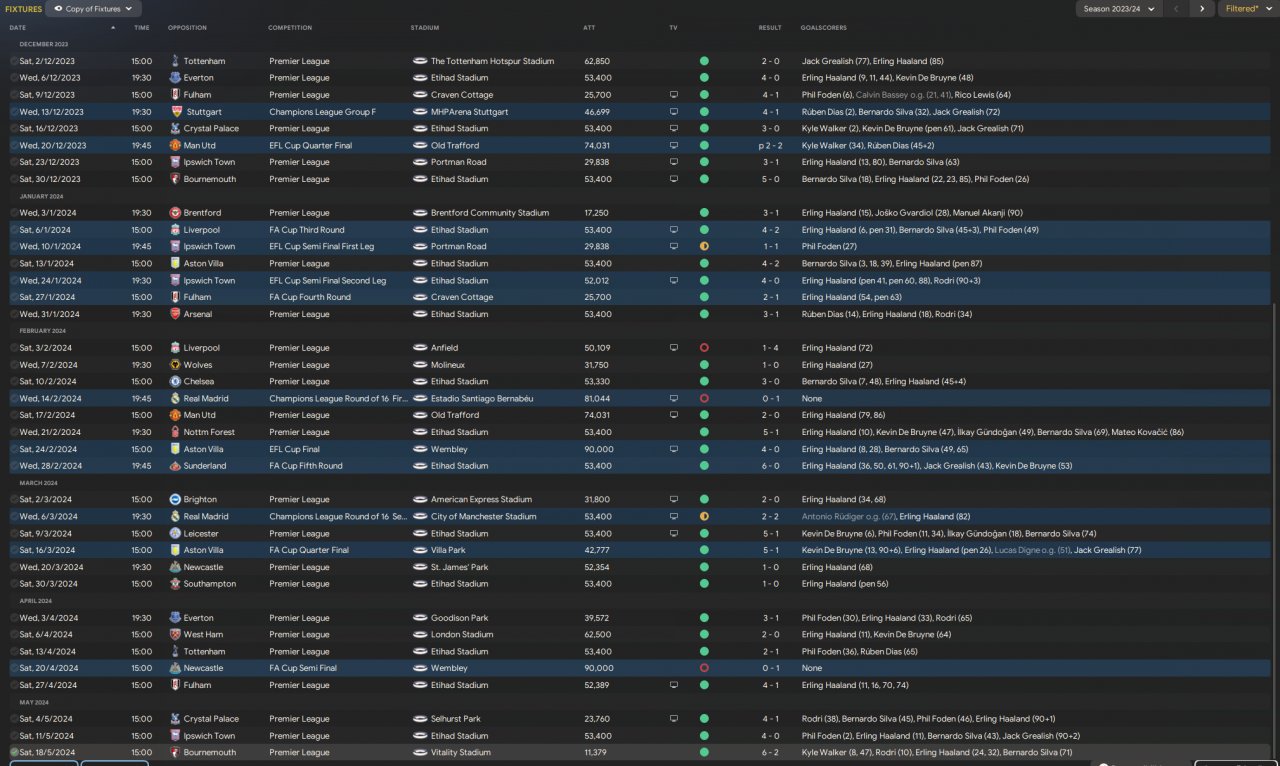Click the Brighton club badge
Screen dimensions: 1280x766
click(176, 500)
